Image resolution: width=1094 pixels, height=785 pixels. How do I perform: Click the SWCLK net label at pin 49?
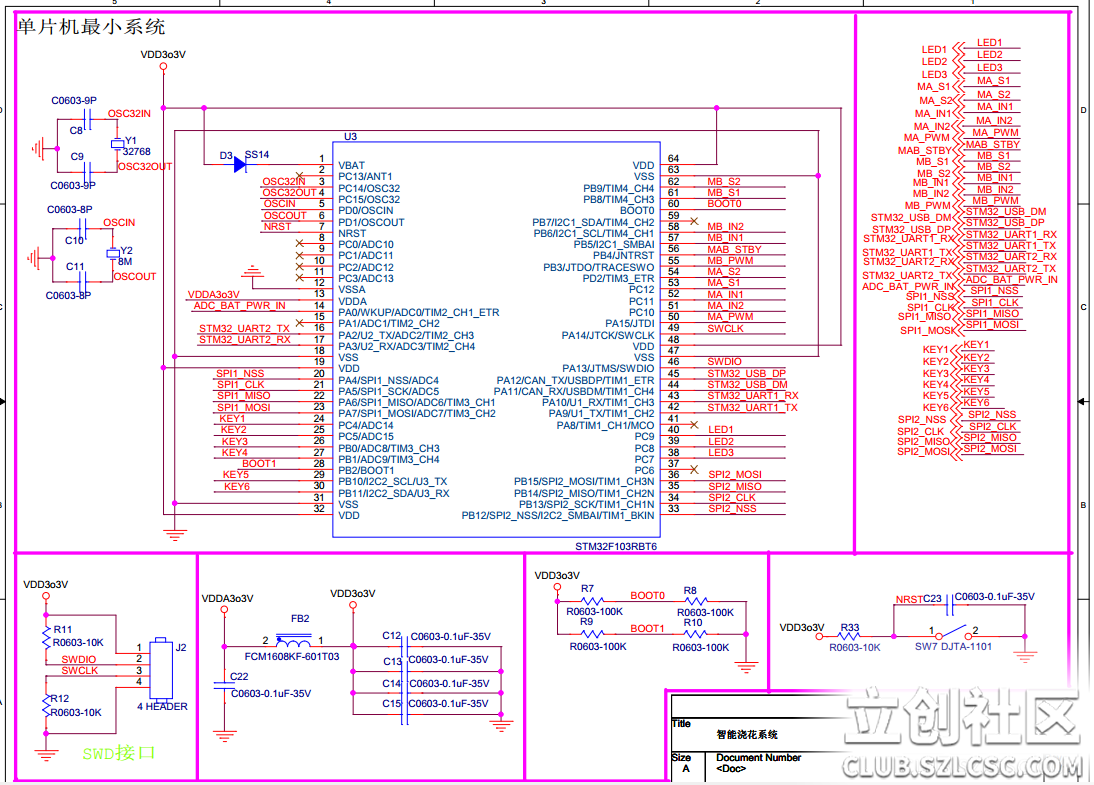click(x=726, y=329)
